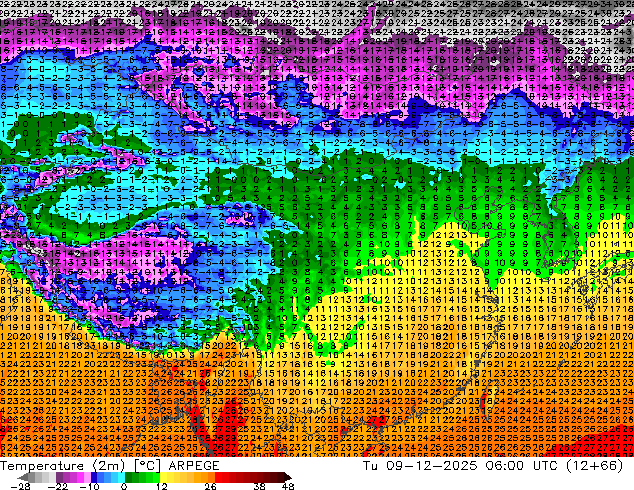This screenshot has width=634, height=490.
Task: Click the dark purple swatch at the -22 legend mark
Action: 59,477
